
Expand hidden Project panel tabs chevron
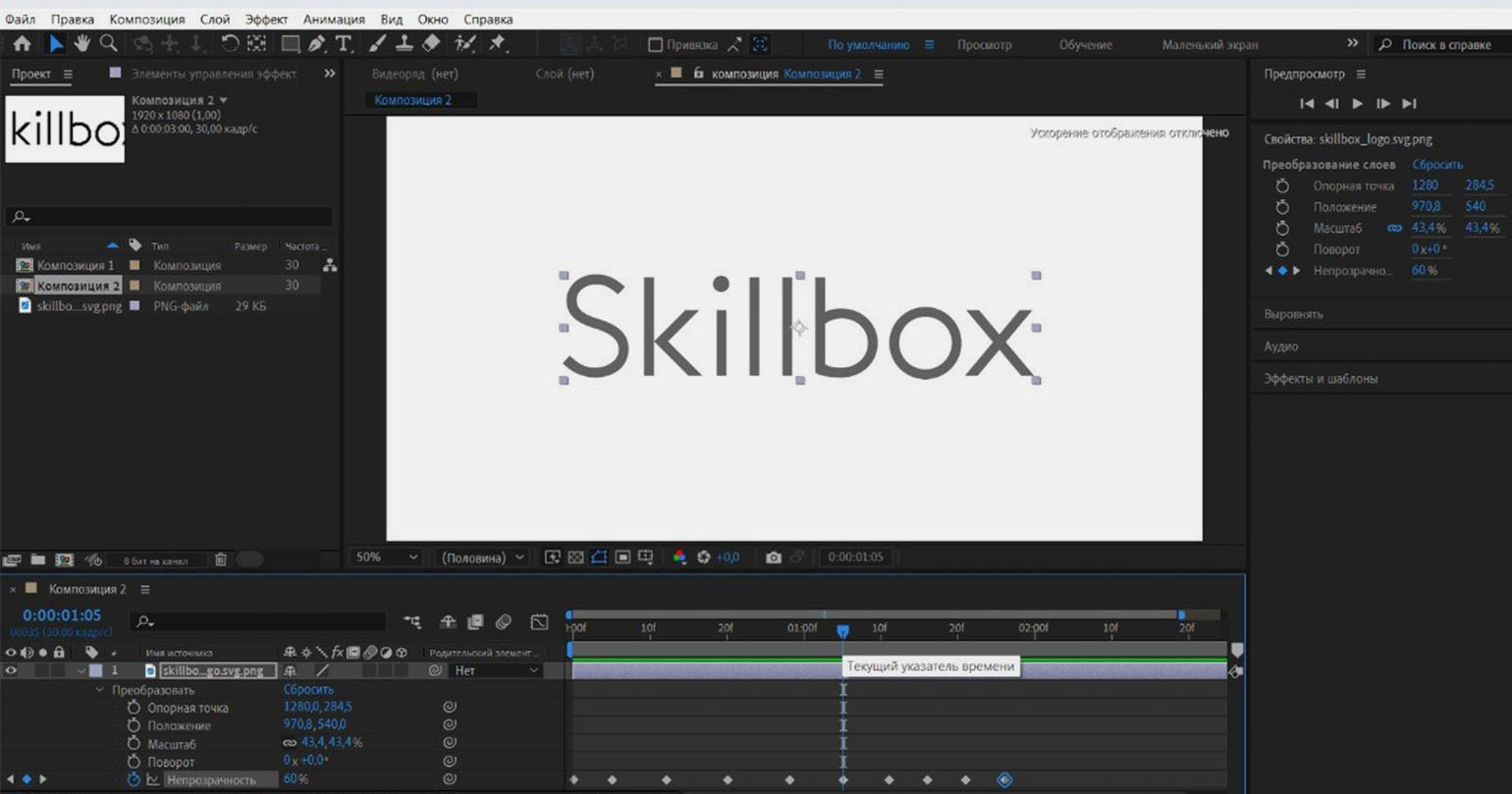[x=330, y=74]
